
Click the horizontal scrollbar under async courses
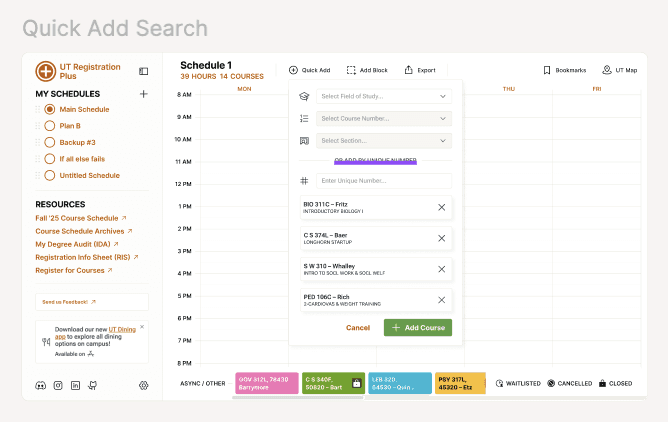click(298, 397)
